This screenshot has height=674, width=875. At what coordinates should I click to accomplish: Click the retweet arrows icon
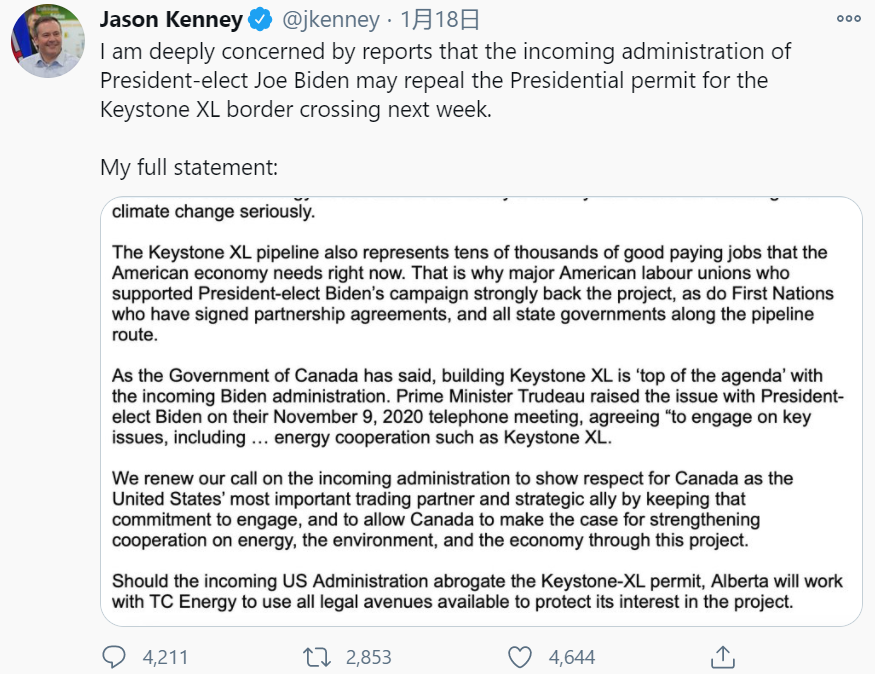point(317,657)
